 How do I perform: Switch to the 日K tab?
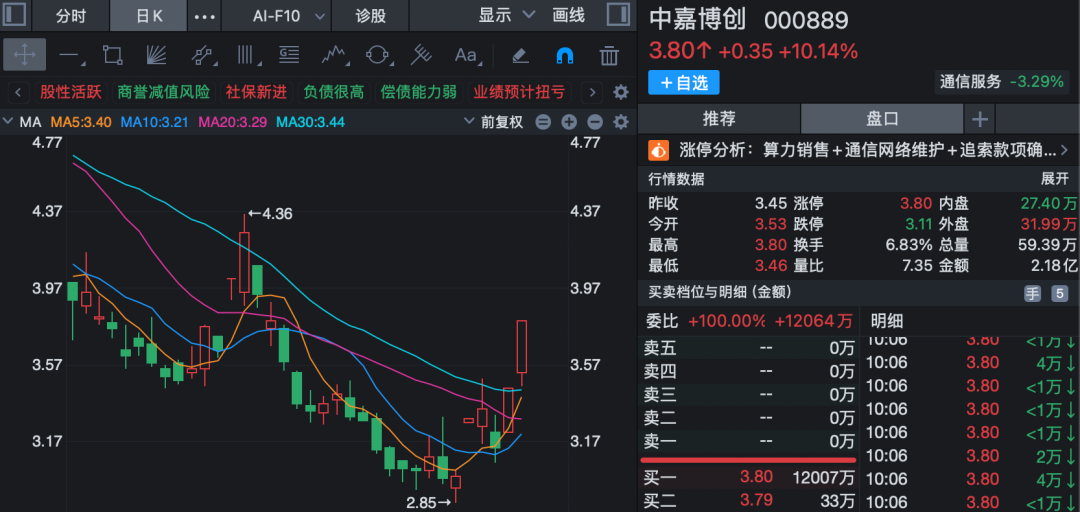point(149,16)
